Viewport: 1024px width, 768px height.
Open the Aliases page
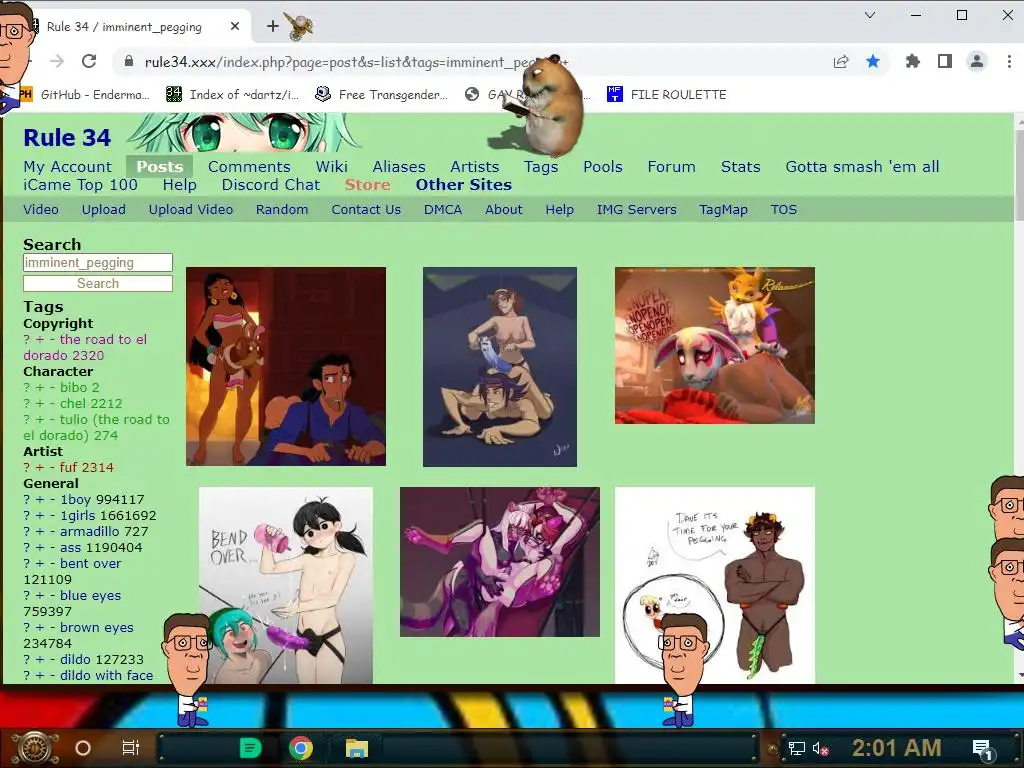[x=399, y=167]
